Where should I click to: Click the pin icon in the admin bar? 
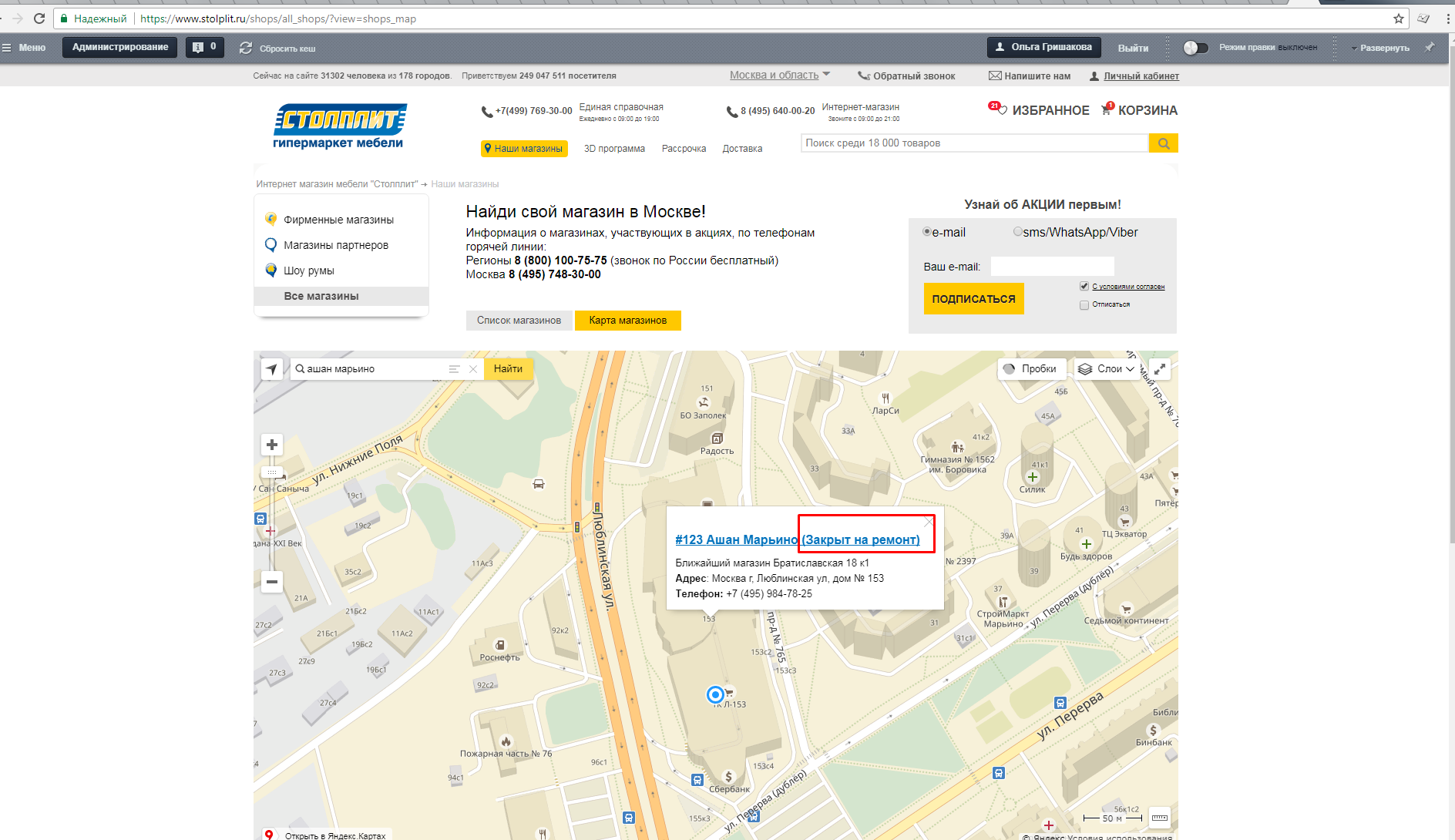click(x=1429, y=48)
